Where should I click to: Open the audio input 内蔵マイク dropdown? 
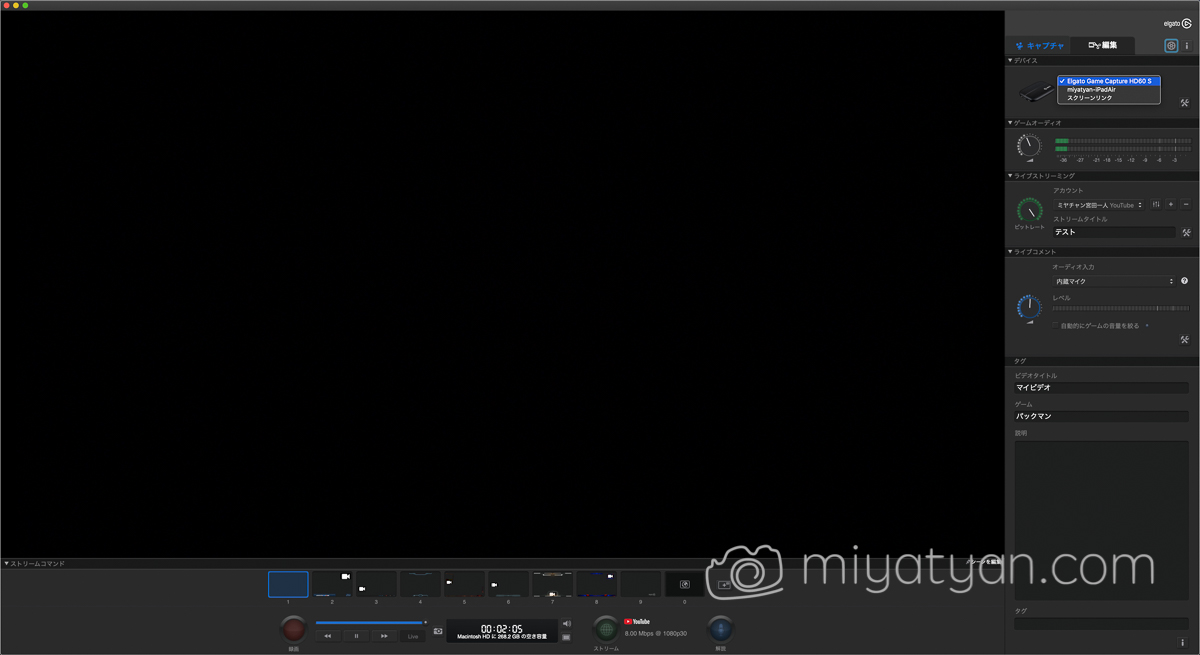click(1114, 282)
